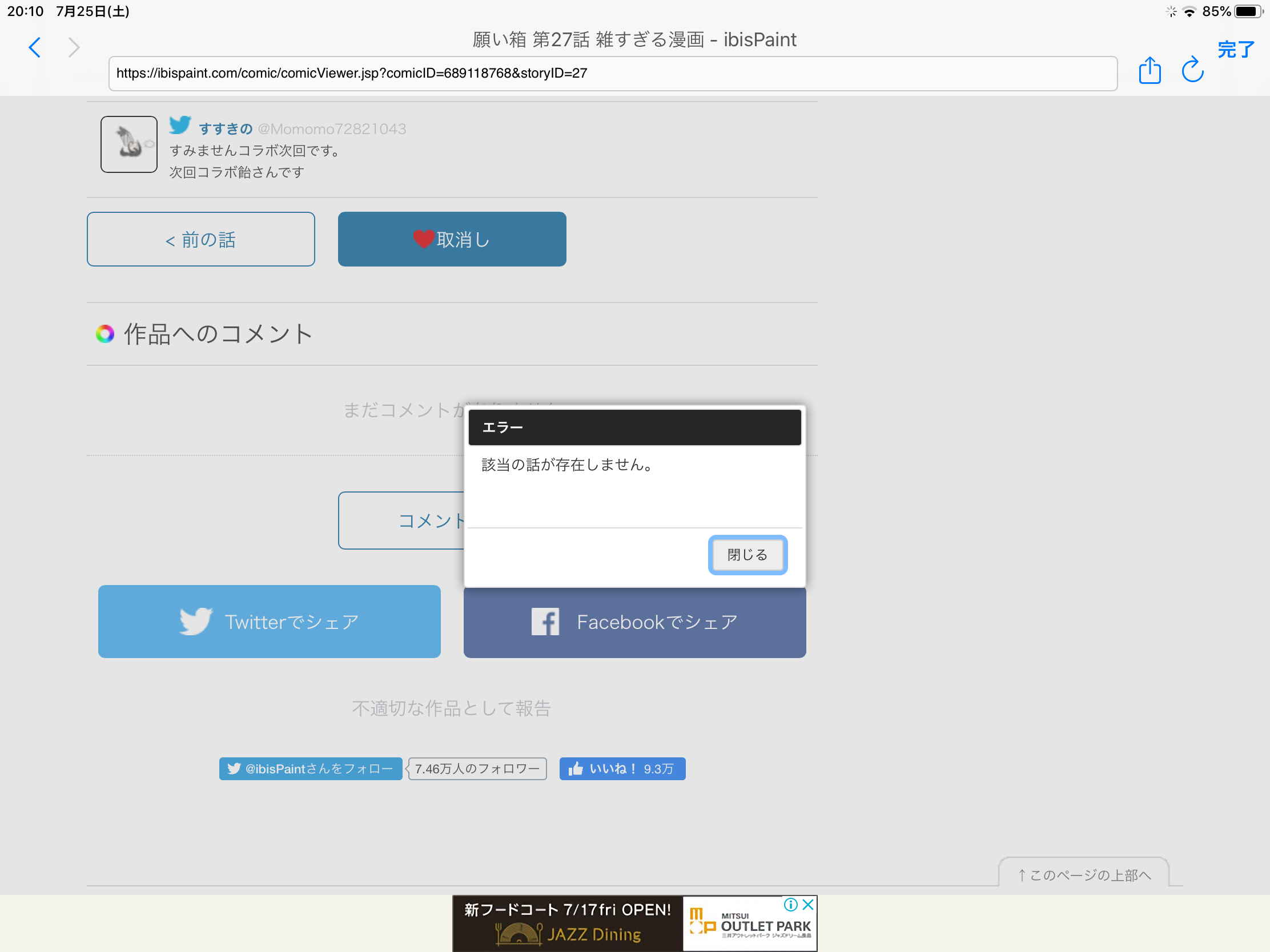Tap the browser forward arrow
Viewport: 1270px width, 952px height.
[x=74, y=47]
